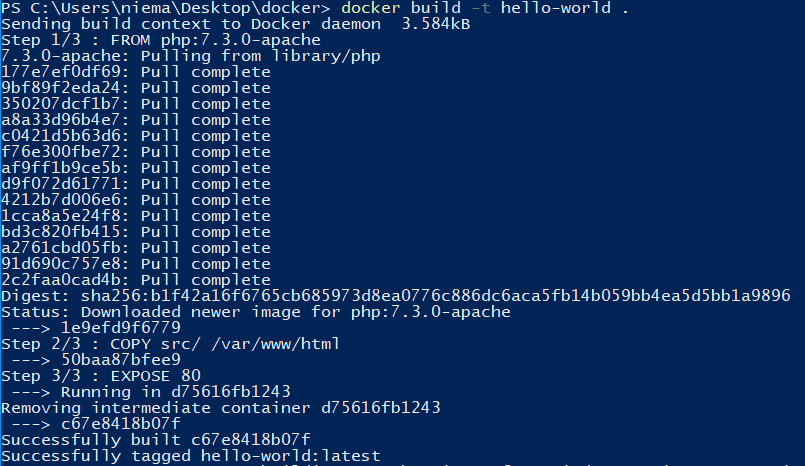Click the -t flag in the command
805x466 pixels.
(481, 8)
